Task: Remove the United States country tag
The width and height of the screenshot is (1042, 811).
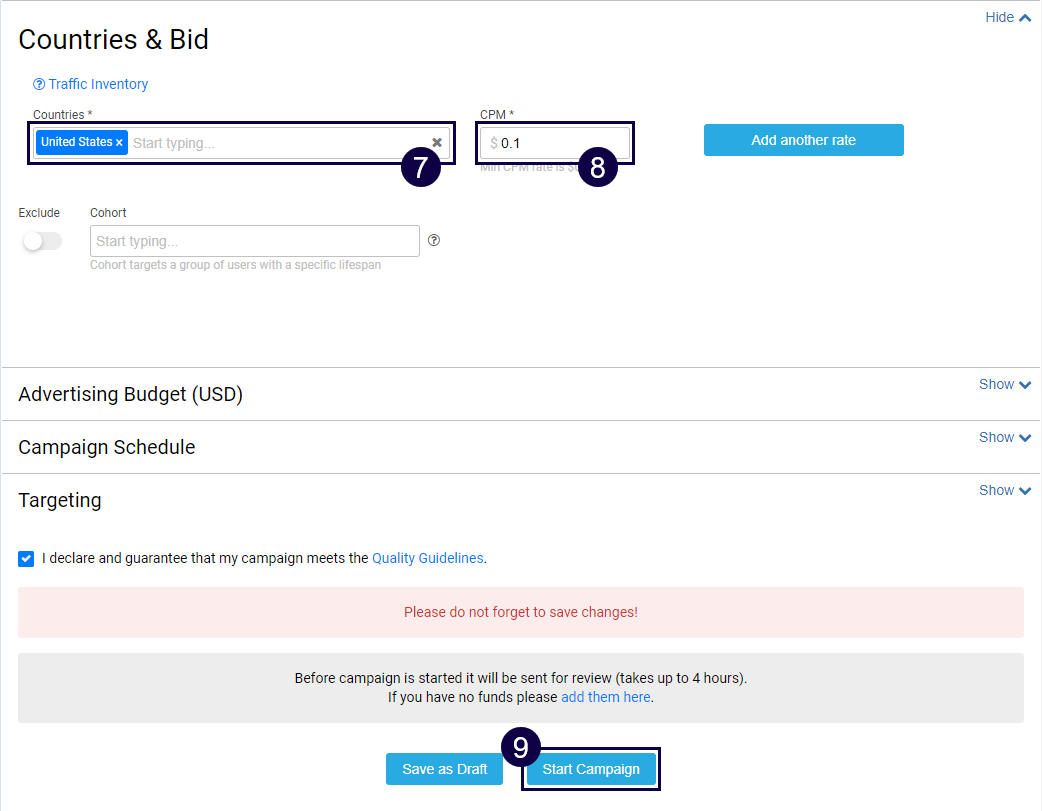Action: 119,143
